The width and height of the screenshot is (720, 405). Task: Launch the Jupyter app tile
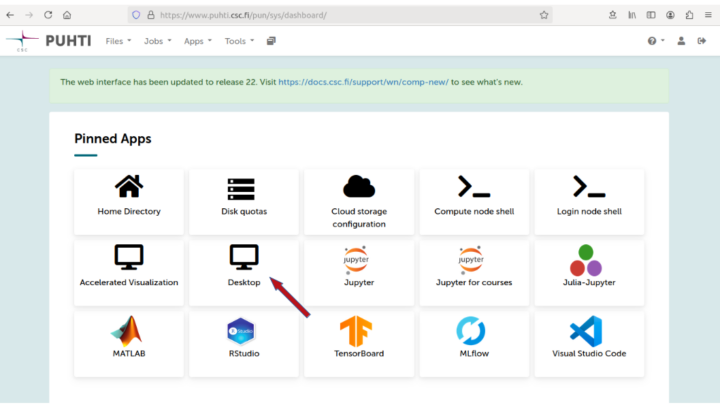(x=359, y=273)
